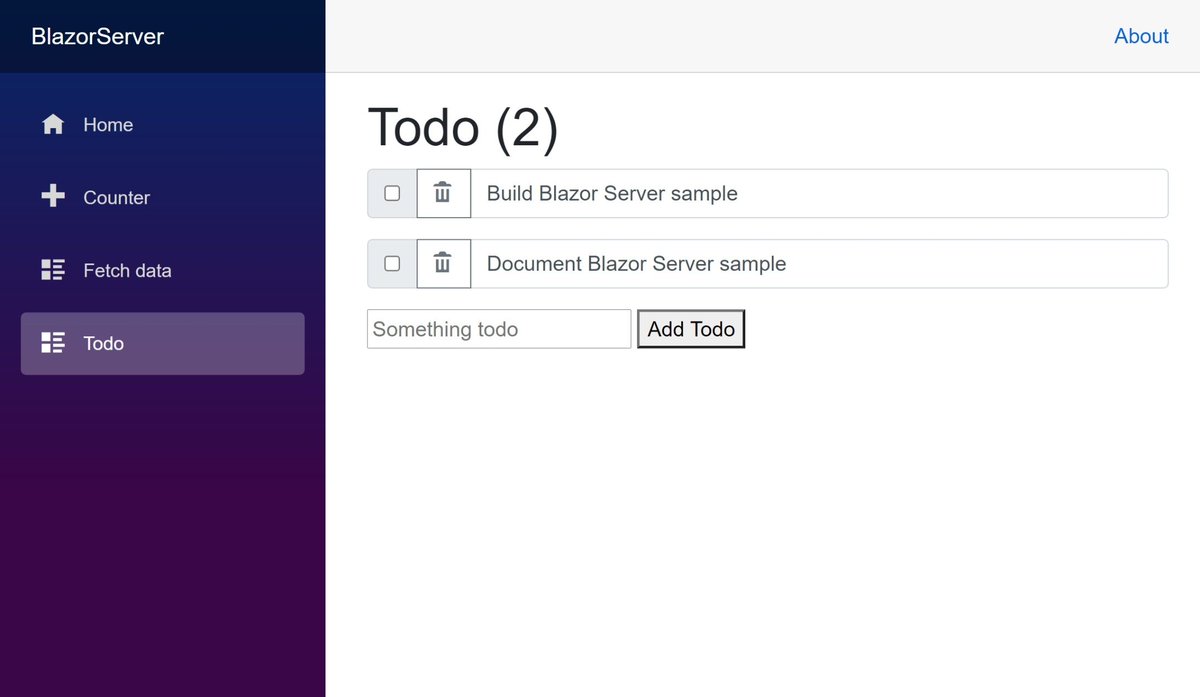The width and height of the screenshot is (1200, 697).
Task: Click the Fetch data list icon
Action: tap(53, 270)
